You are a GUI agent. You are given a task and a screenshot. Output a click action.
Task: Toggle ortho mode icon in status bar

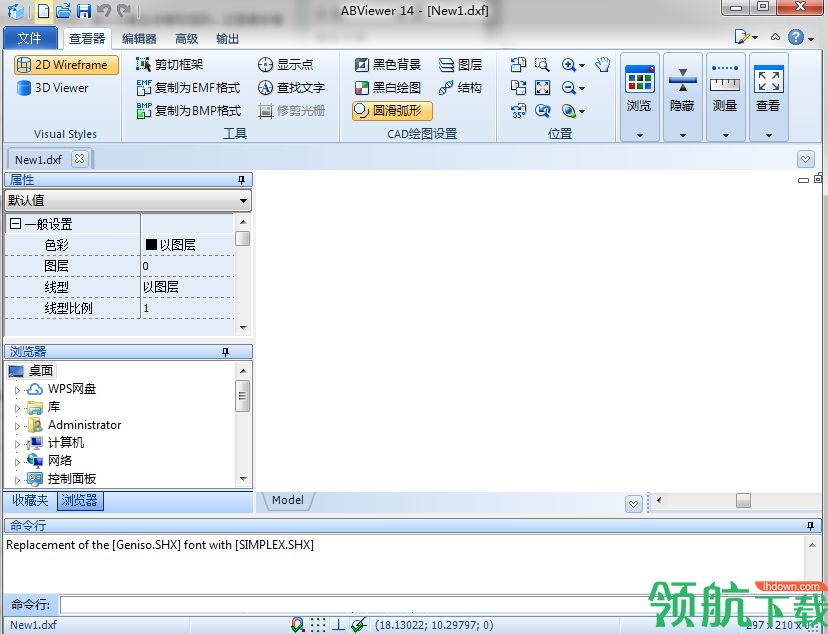pyautogui.click(x=338, y=625)
